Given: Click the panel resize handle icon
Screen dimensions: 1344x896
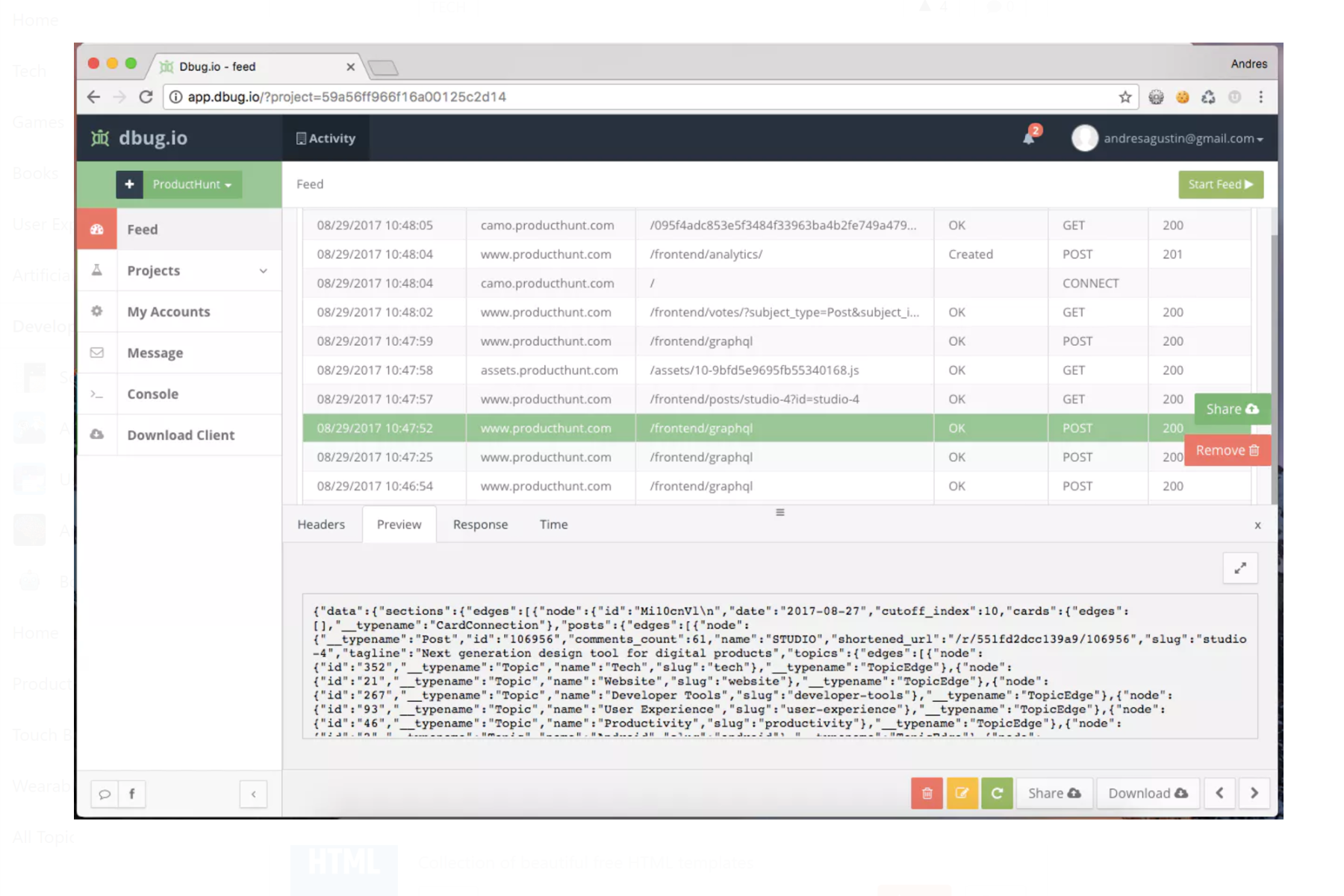Looking at the screenshot, I should click(x=780, y=512).
